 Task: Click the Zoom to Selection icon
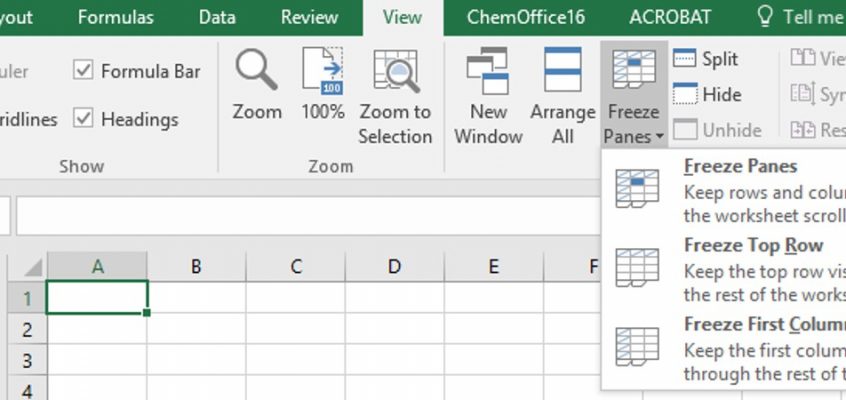395,71
